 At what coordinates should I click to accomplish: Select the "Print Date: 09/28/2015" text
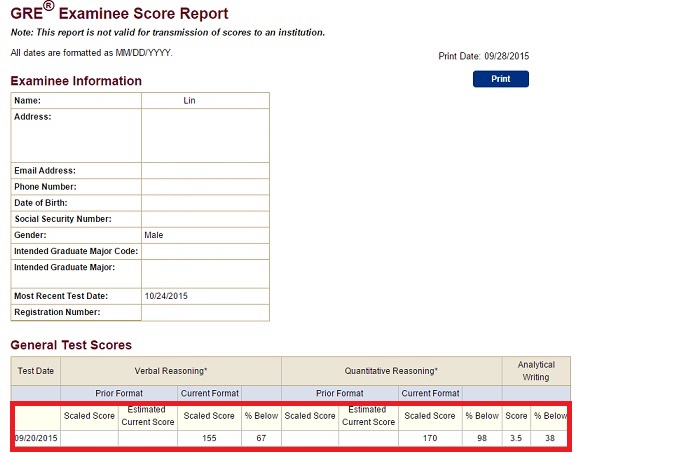pos(484,56)
